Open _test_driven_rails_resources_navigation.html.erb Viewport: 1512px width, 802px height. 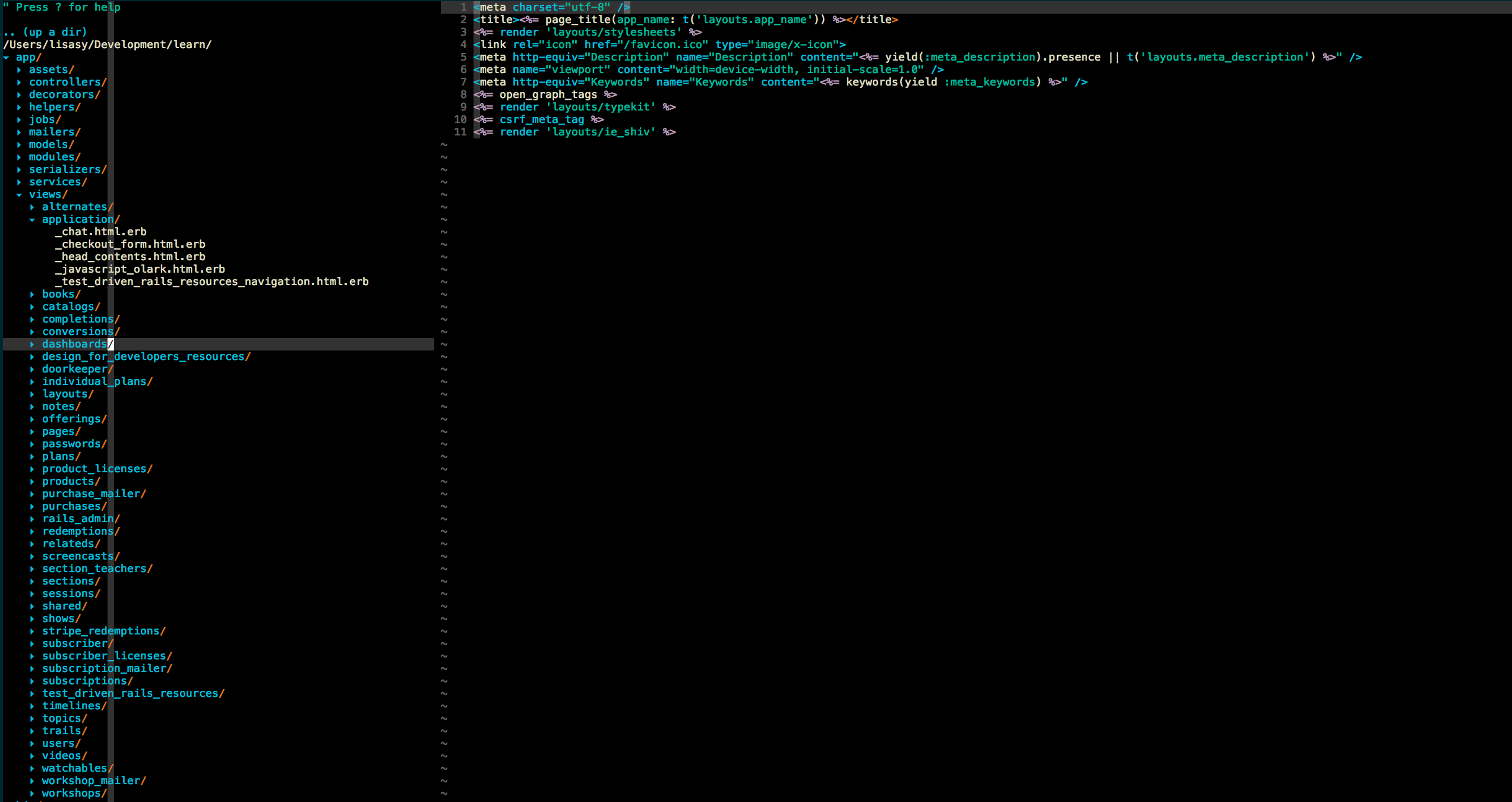click(212, 282)
